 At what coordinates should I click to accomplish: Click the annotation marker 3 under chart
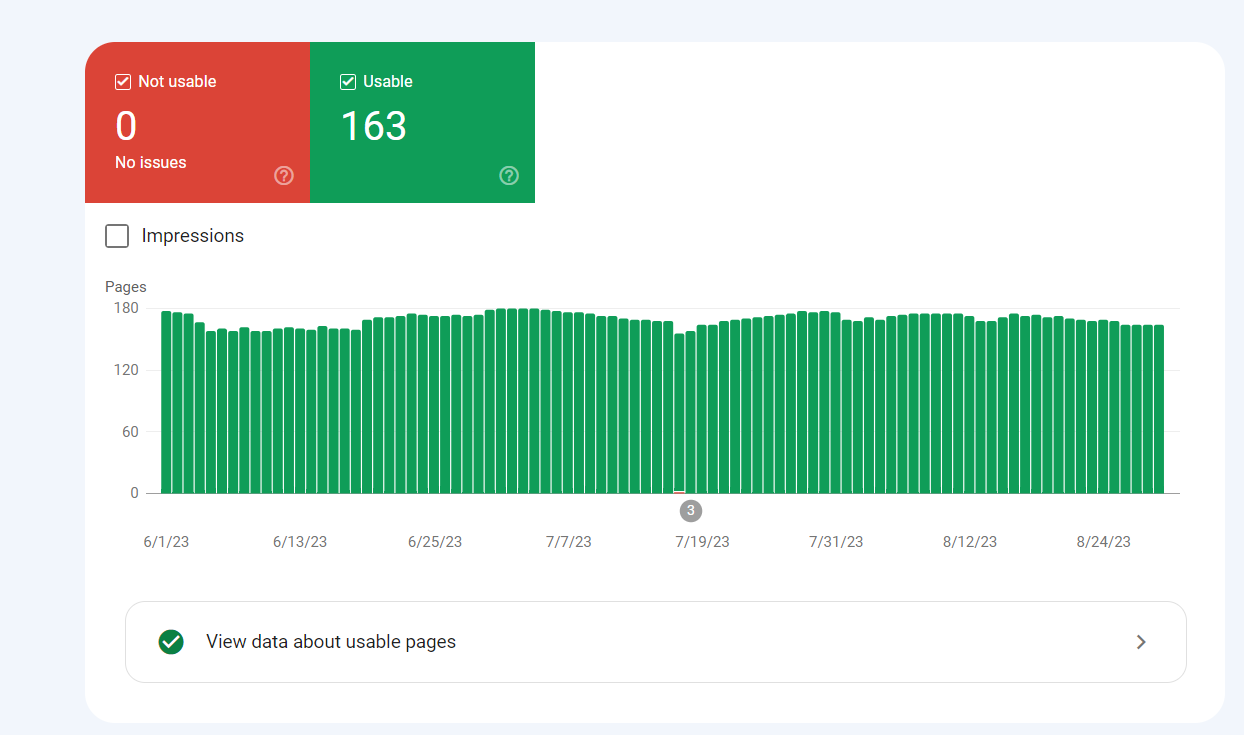(690, 511)
